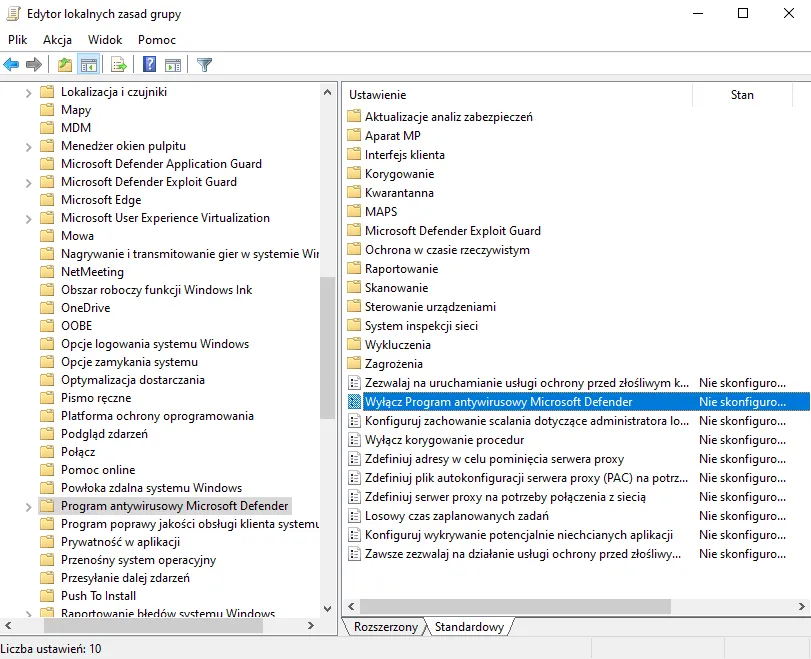Click the Export list toolbar icon
This screenshot has width=811, height=659.
120,64
